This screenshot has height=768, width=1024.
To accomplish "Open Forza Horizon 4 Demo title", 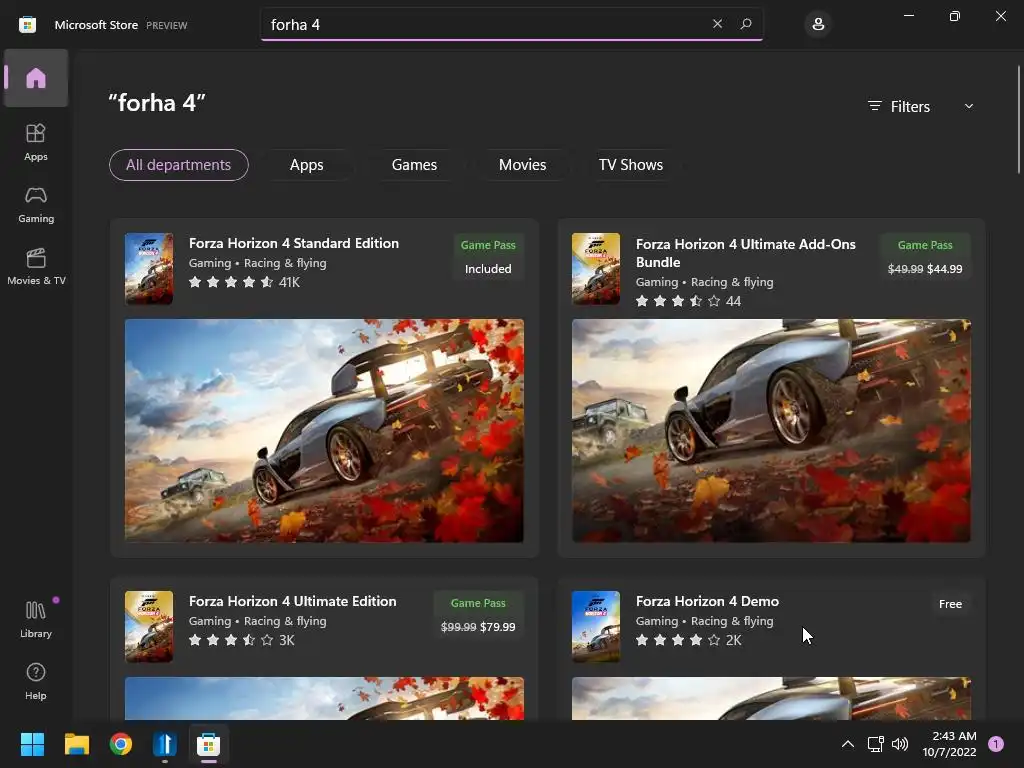I will [x=707, y=601].
